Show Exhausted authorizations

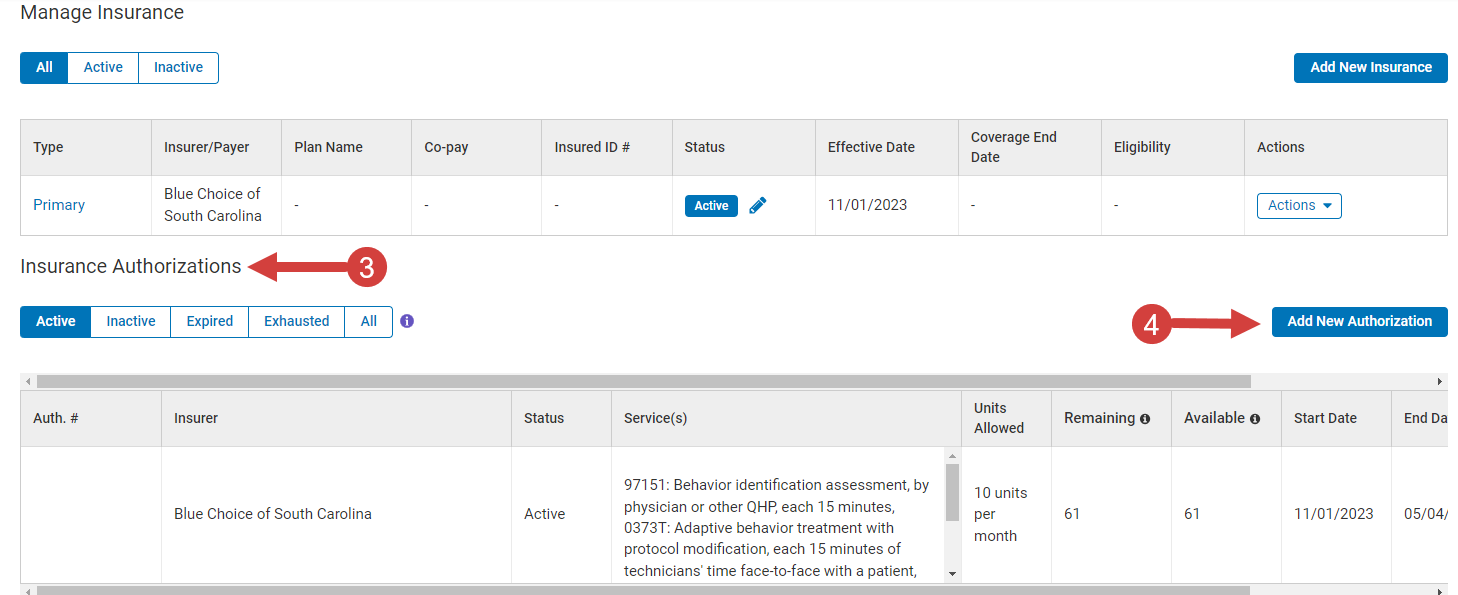tap(296, 321)
